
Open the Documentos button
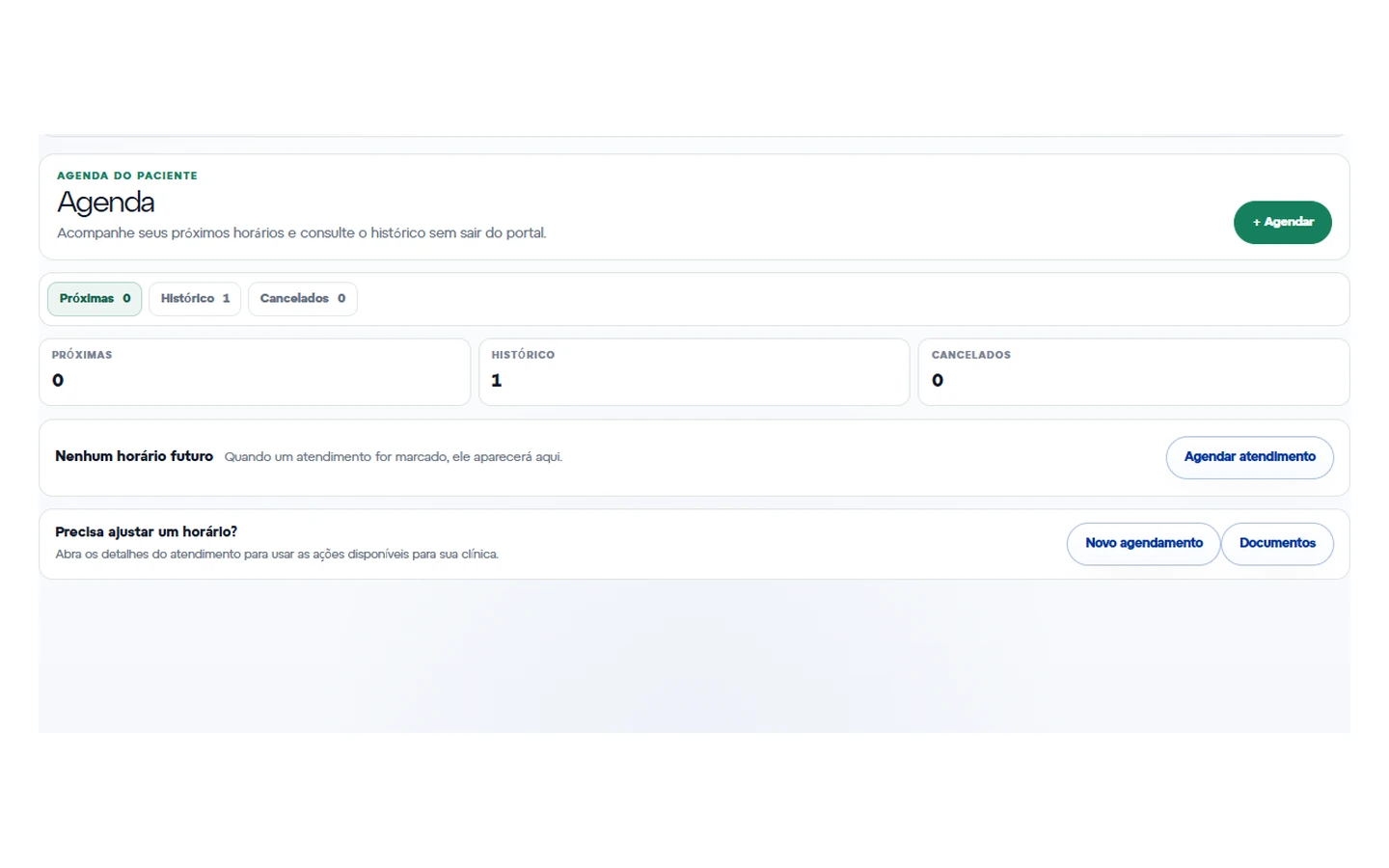1277,544
